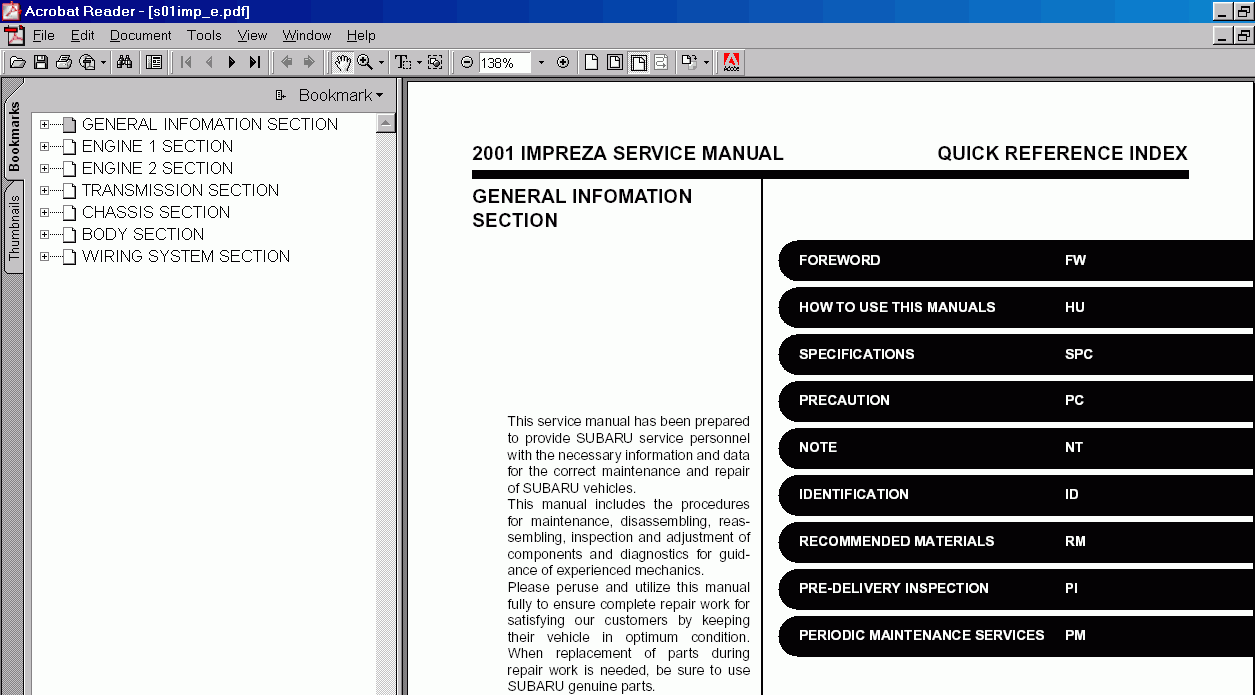Expand the ENGINE 1 SECTION bookmark
Screen dimensions: 1255x695
point(44,147)
